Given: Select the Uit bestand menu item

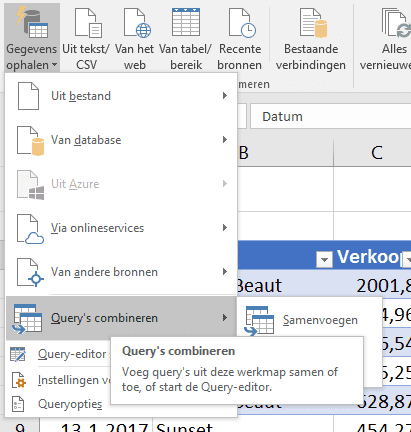Looking at the screenshot, I should pyautogui.click(x=121, y=96).
